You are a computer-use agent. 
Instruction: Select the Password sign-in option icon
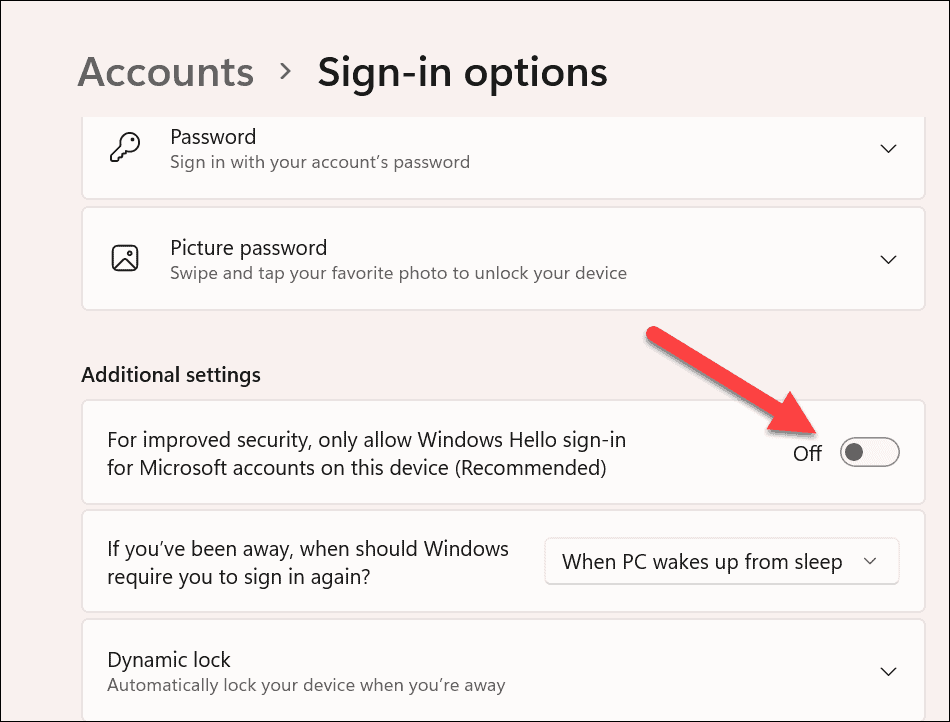click(124, 146)
